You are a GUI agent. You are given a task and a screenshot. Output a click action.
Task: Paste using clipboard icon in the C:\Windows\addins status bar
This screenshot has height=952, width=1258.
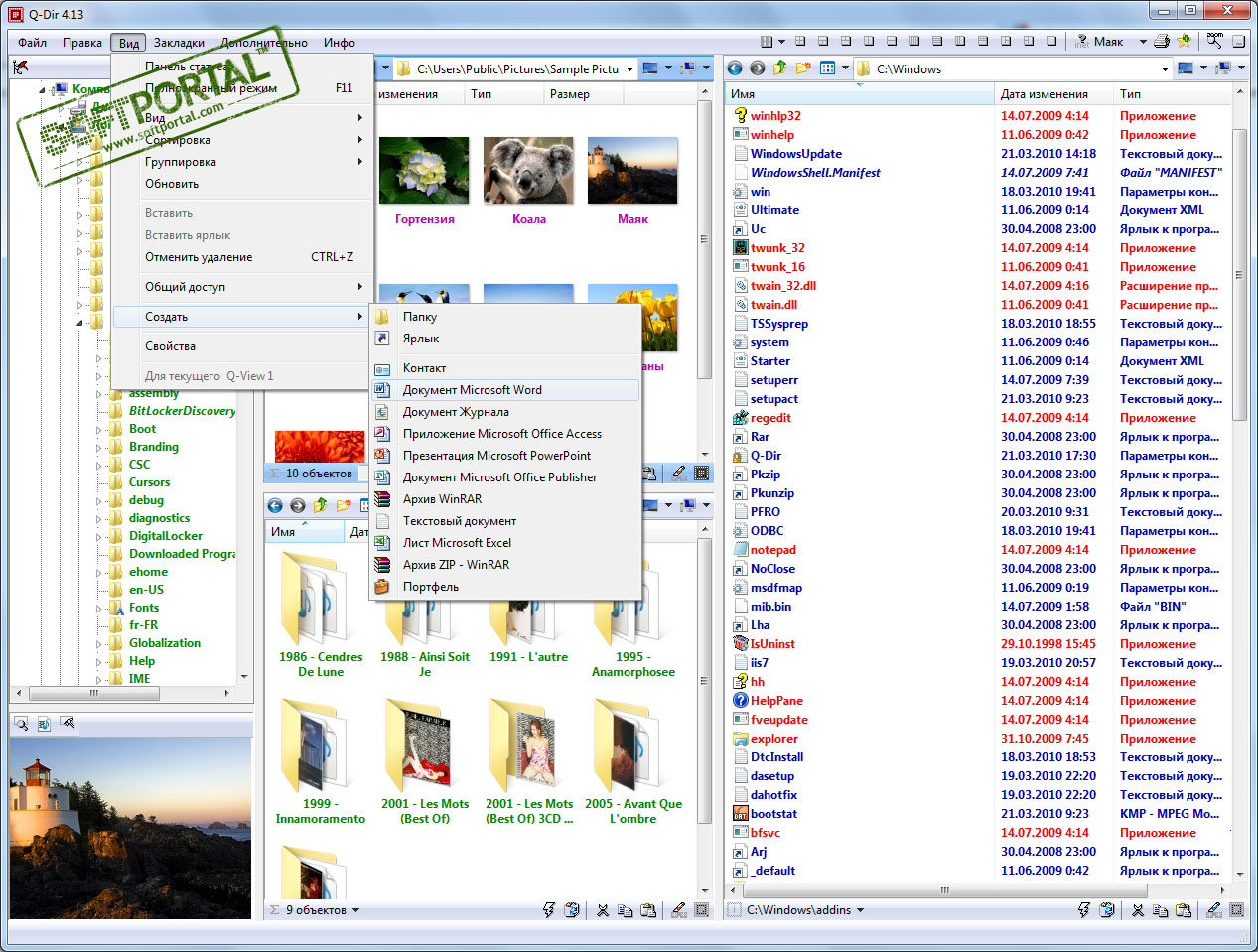coord(1183,909)
